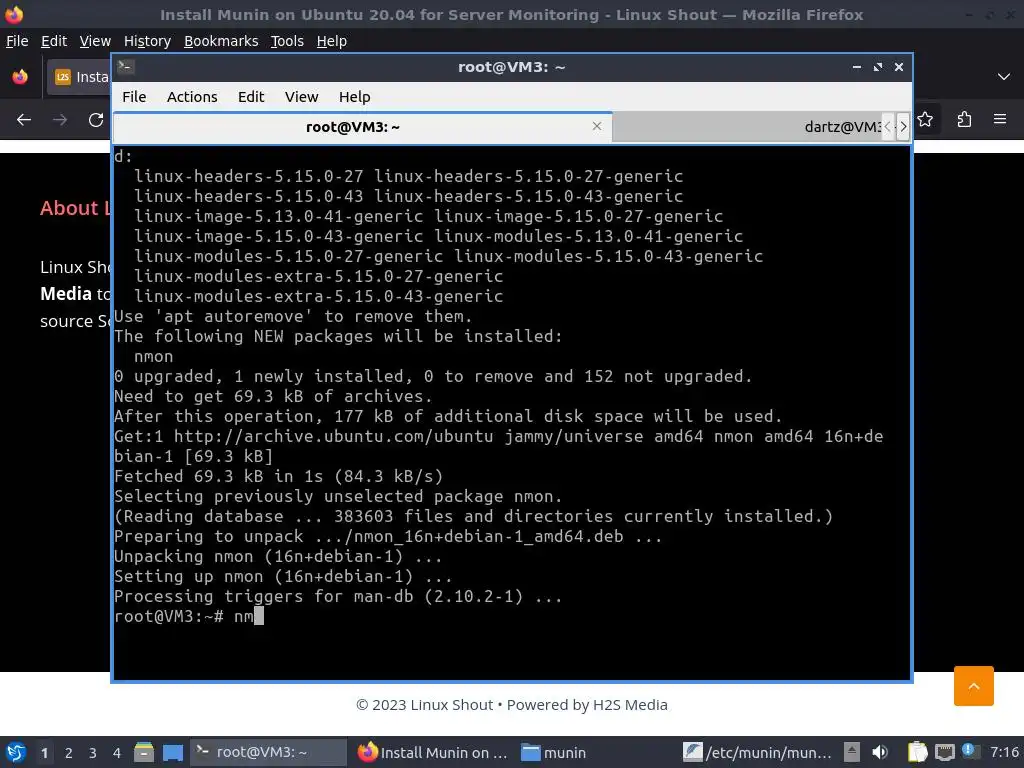Expand Firefox list all tabs chevron
The height and width of the screenshot is (768, 1024).
pyautogui.click(x=1004, y=77)
